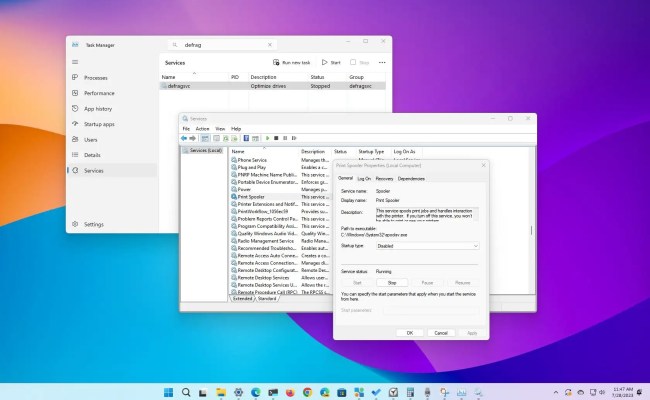The width and height of the screenshot is (650, 400).
Task: Open Search from the taskbar magnifier
Action: 186,392
